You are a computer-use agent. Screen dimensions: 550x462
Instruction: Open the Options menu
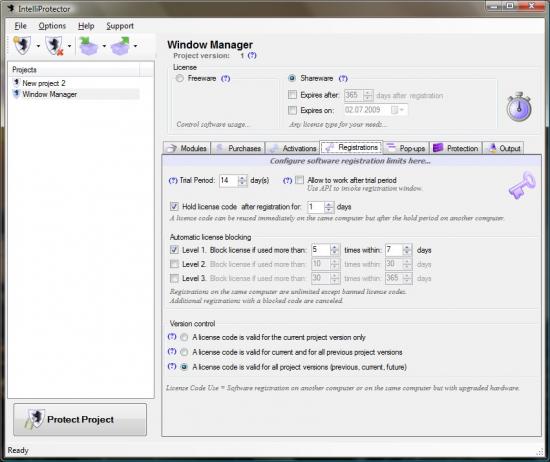click(52, 26)
